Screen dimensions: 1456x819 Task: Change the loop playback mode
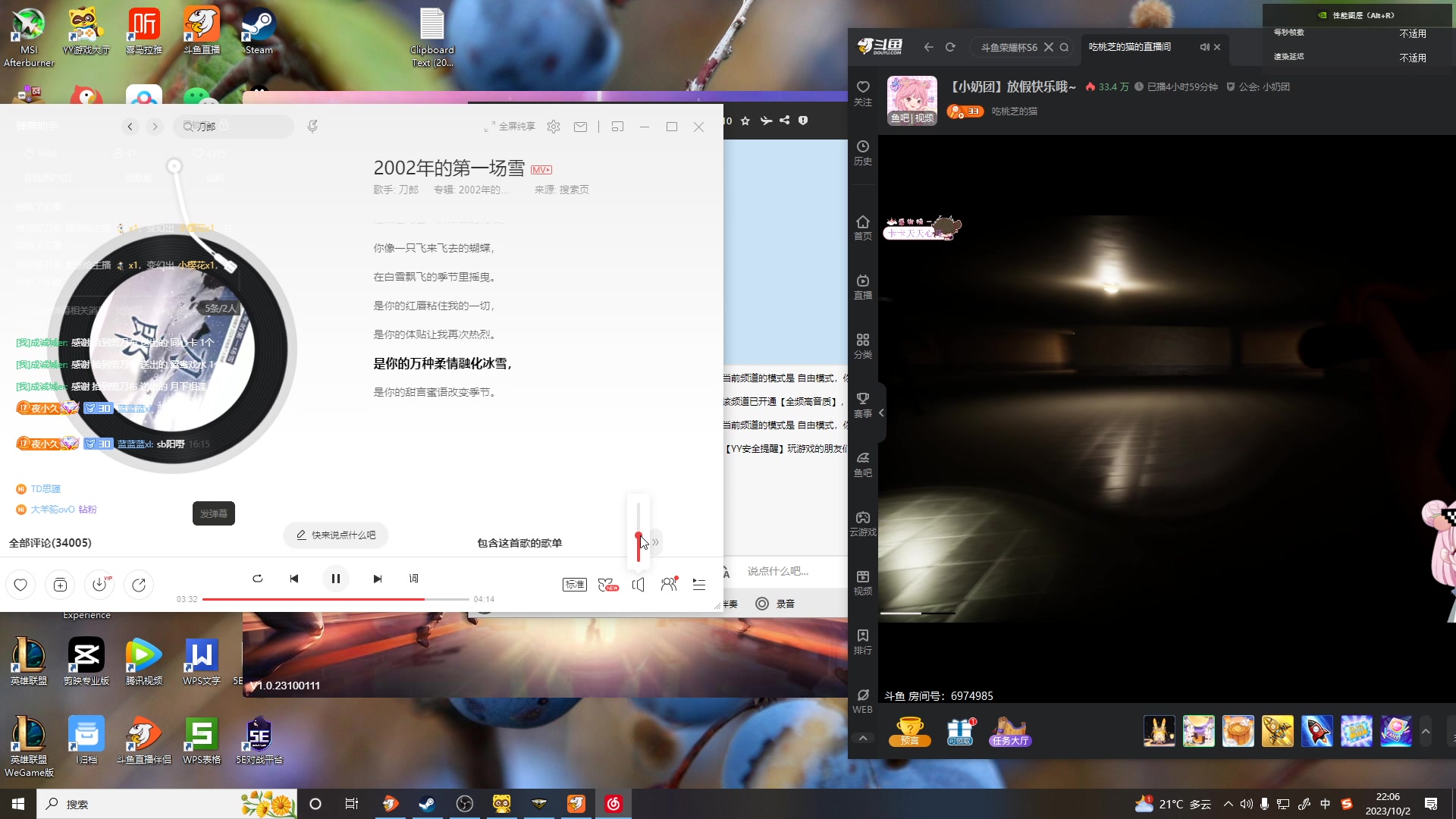point(258,579)
